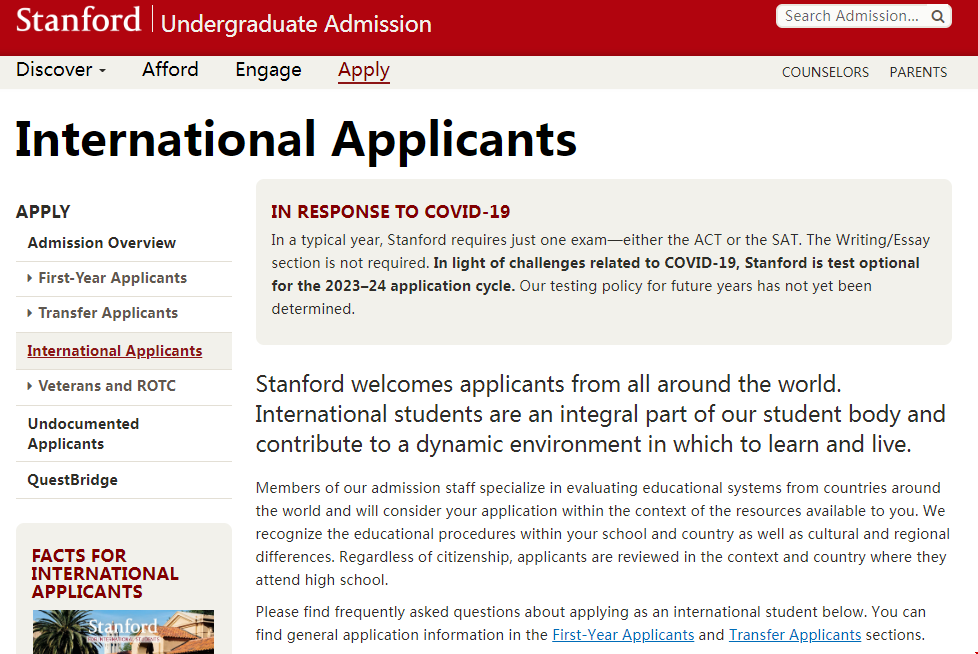978x654 pixels.
Task: Click the International Applicants page heading
Action: [x=296, y=139]
